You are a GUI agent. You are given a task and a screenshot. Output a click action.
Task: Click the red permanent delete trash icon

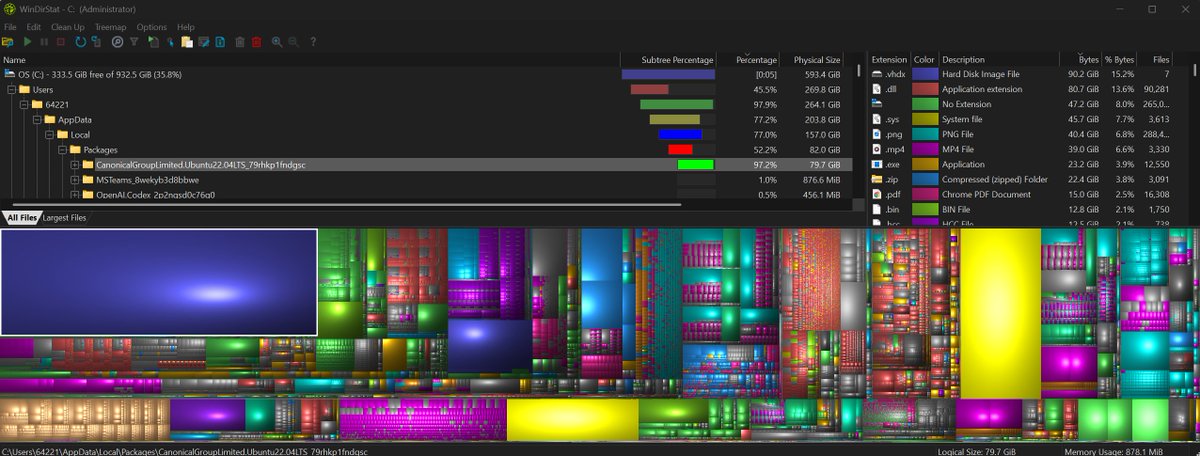click(256, 42)
